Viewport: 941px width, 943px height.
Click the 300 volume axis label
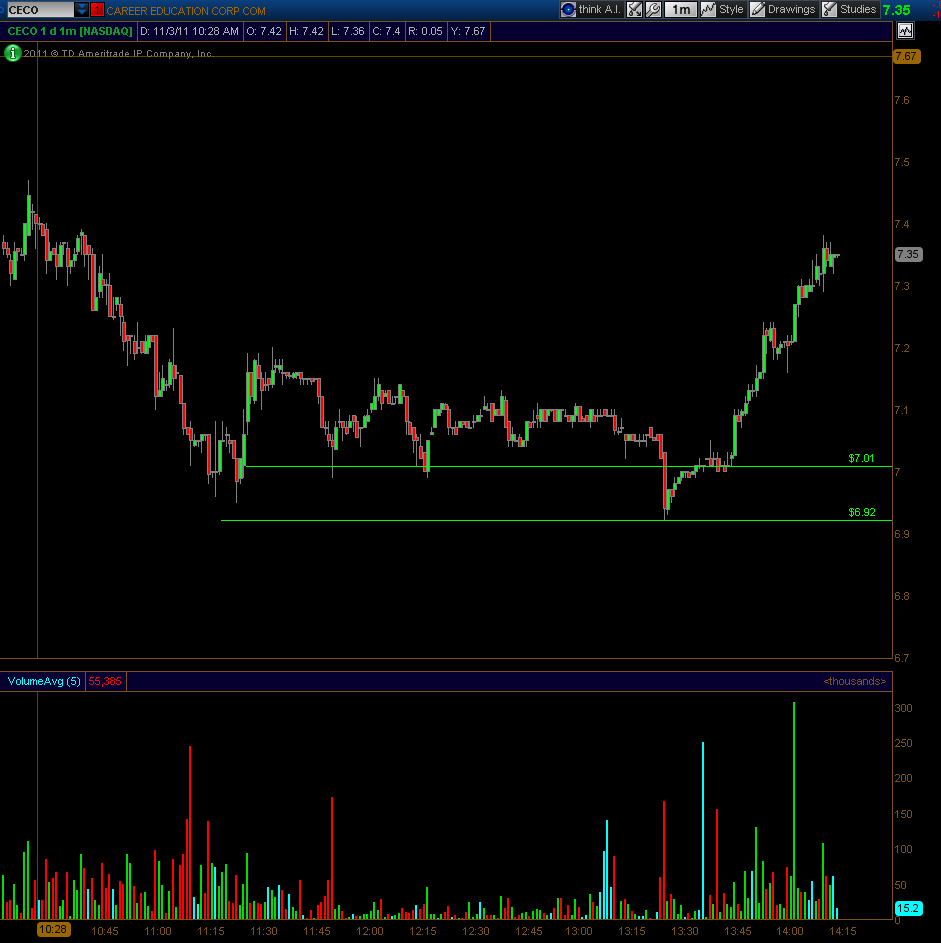(x=903, y=708)
